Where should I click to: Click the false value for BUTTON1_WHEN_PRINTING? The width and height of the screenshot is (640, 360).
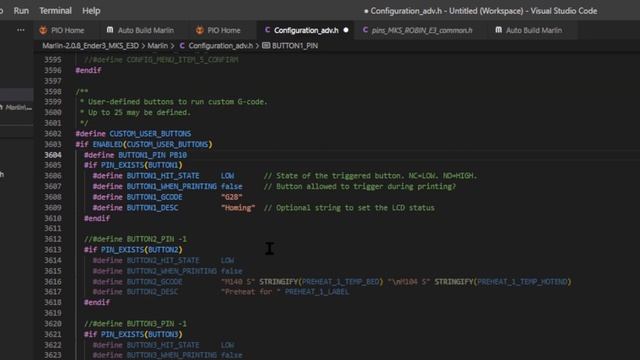click(x=231, y=186)
